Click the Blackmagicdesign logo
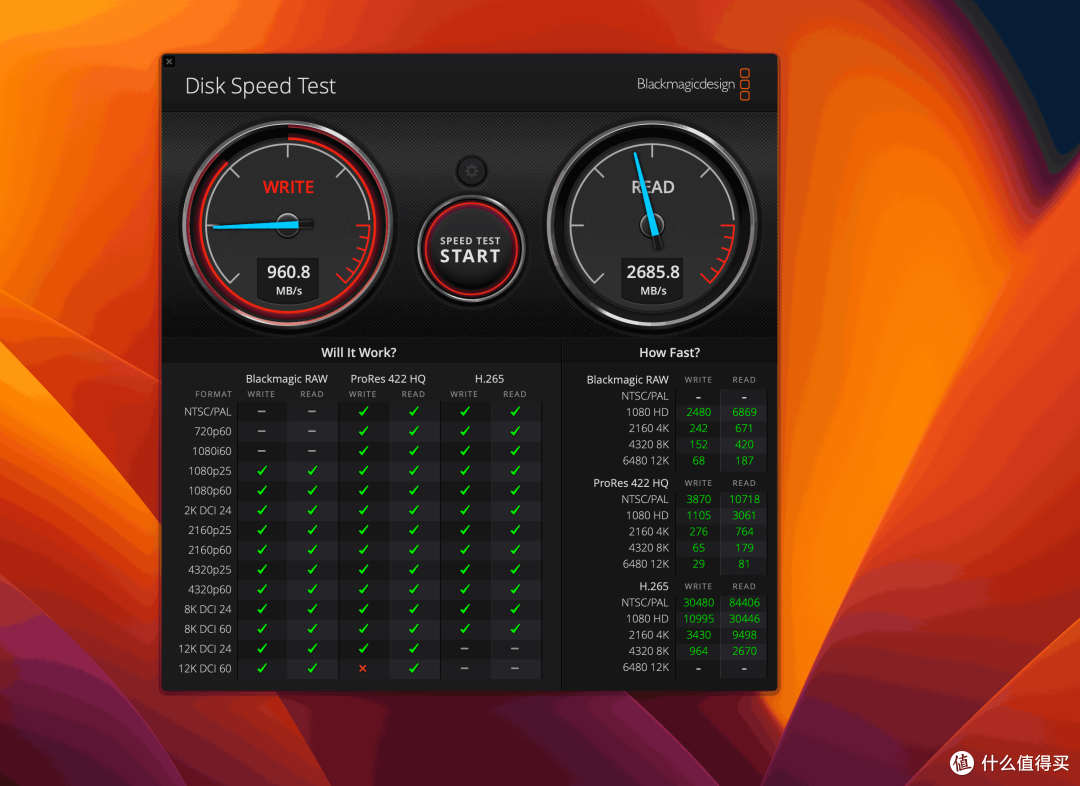This screenshot has width=1080, height=786. [x=693, y=84]
